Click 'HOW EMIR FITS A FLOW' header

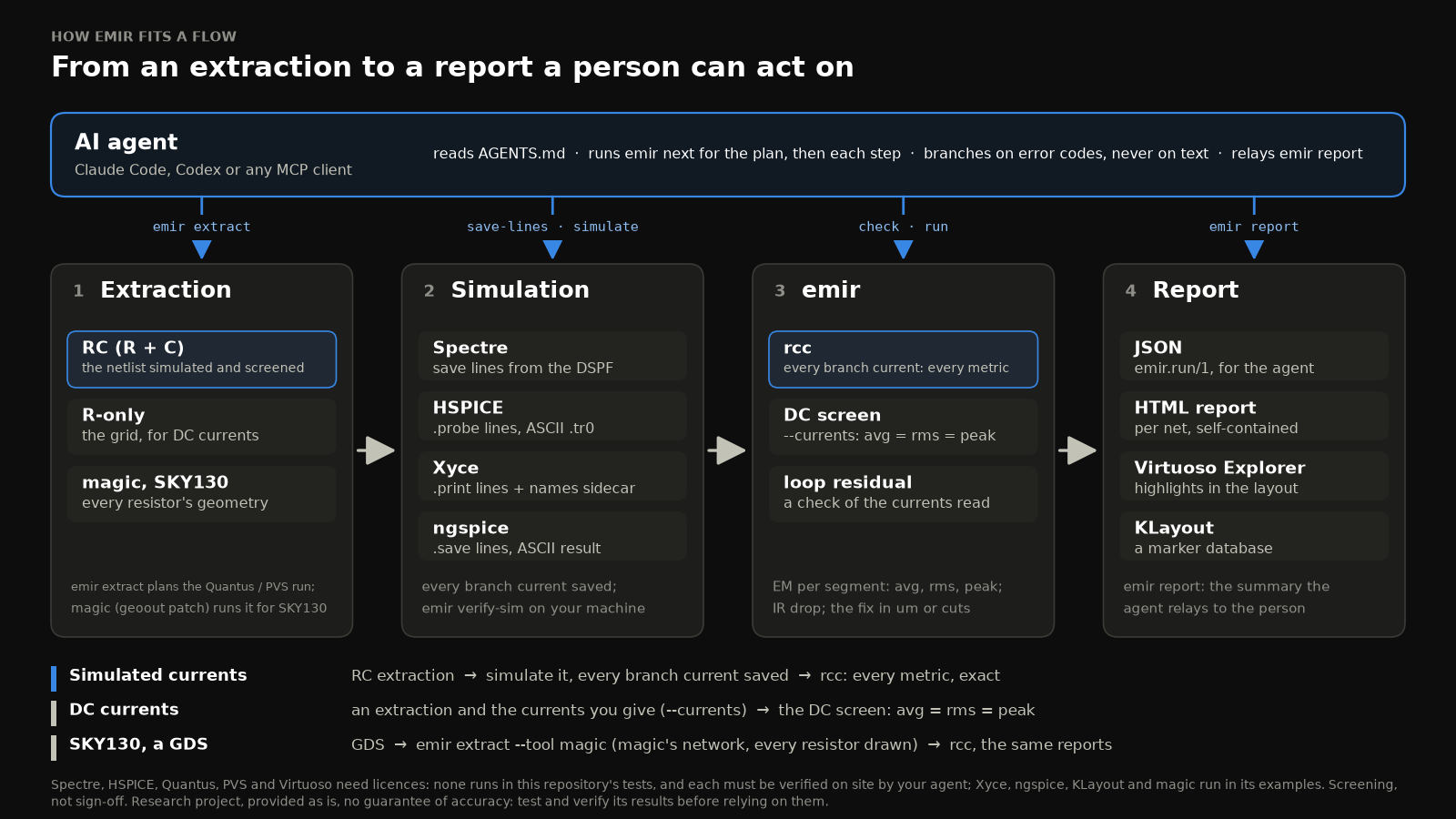point(144,36)
